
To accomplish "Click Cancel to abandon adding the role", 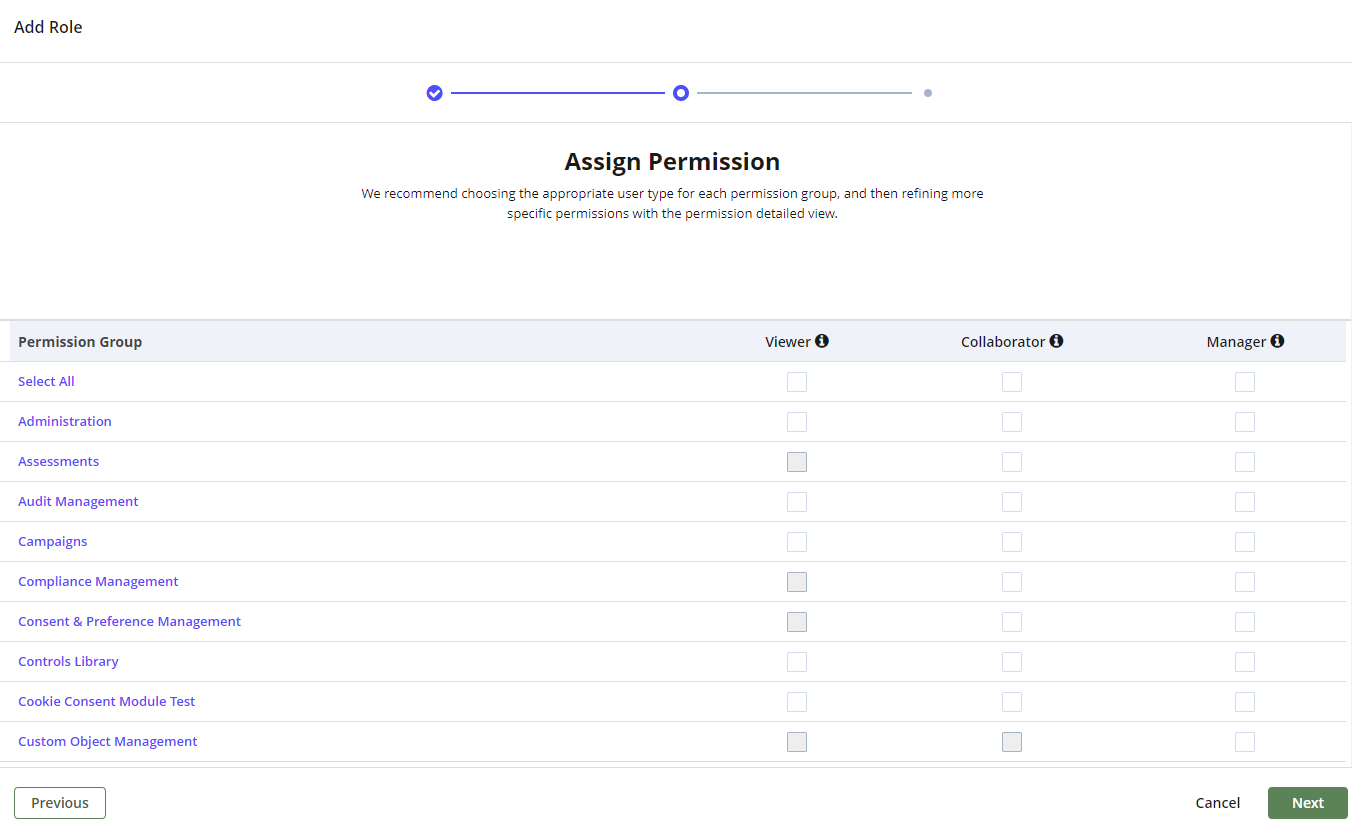I will click(x=1217, y=802).
